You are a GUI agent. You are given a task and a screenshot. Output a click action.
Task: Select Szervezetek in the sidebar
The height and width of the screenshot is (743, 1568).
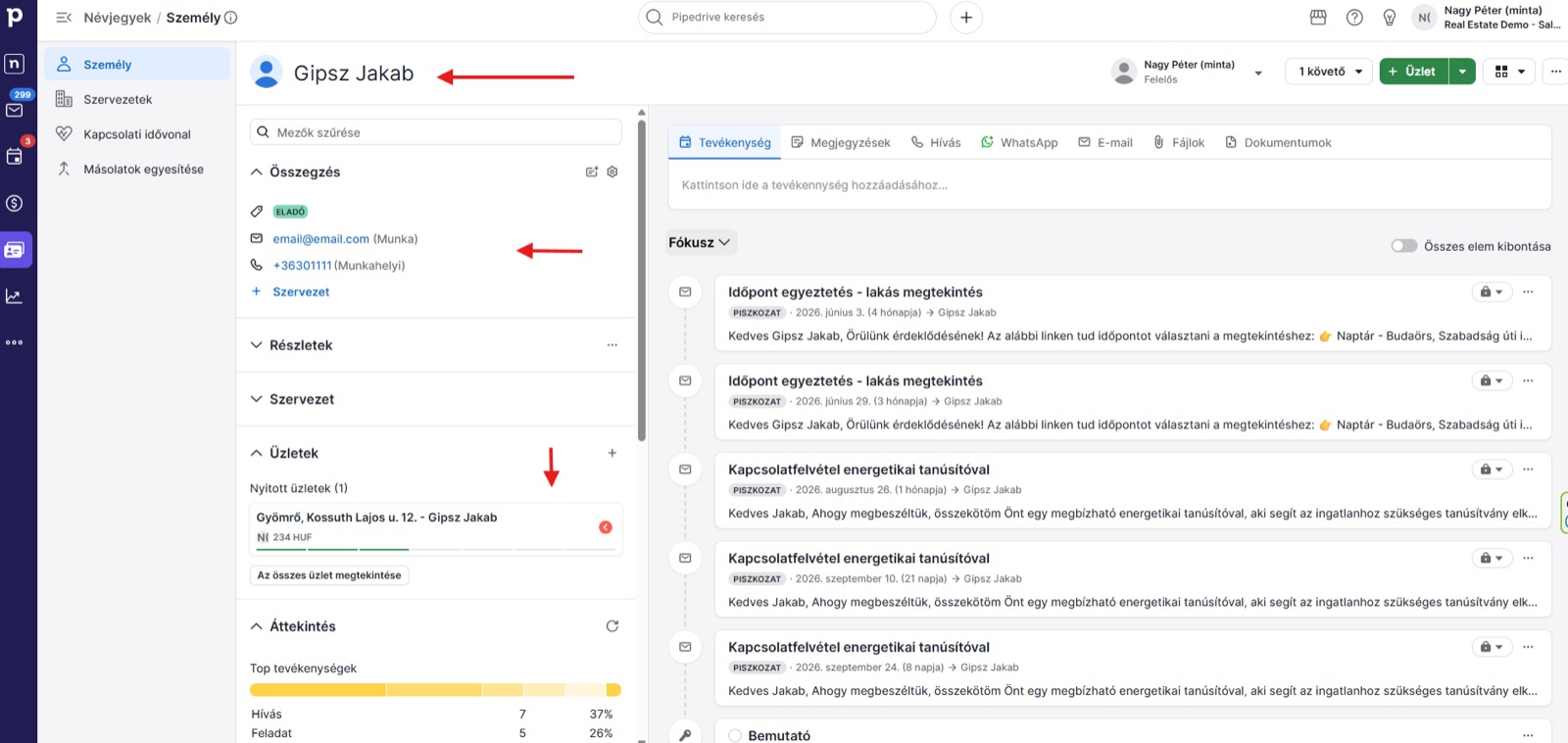(137, 99)
